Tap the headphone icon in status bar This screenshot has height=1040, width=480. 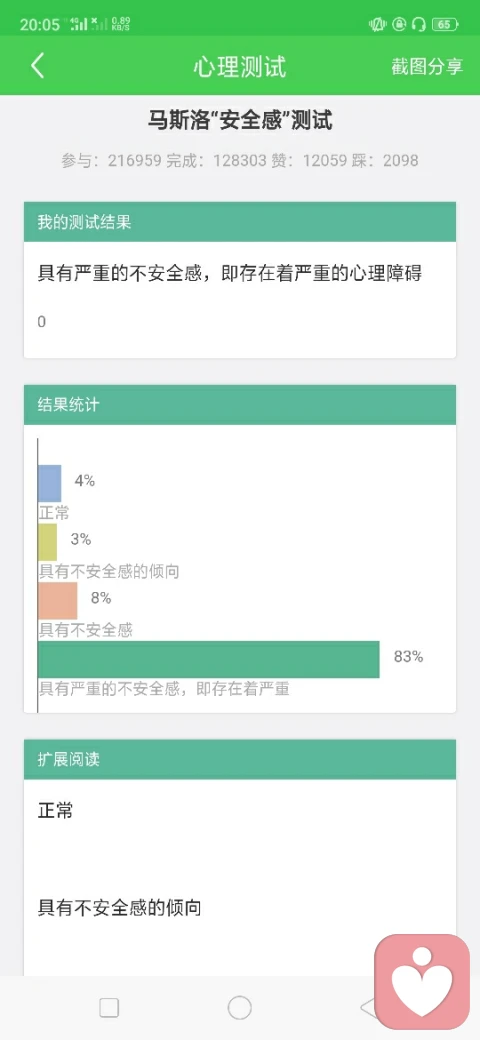418,25
